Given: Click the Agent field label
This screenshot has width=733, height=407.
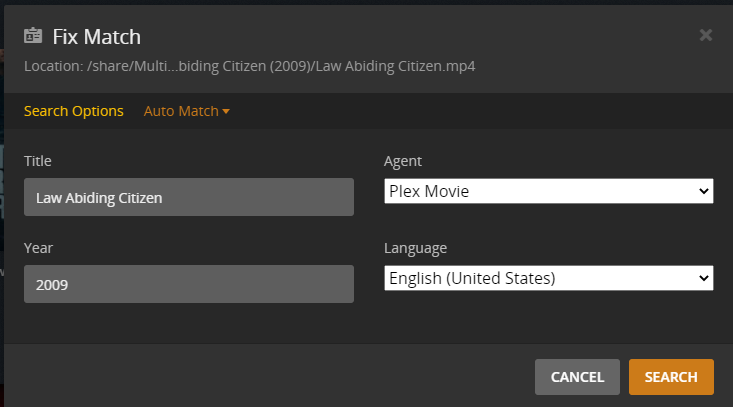Looking at the screenshot, I should (403, 161).
